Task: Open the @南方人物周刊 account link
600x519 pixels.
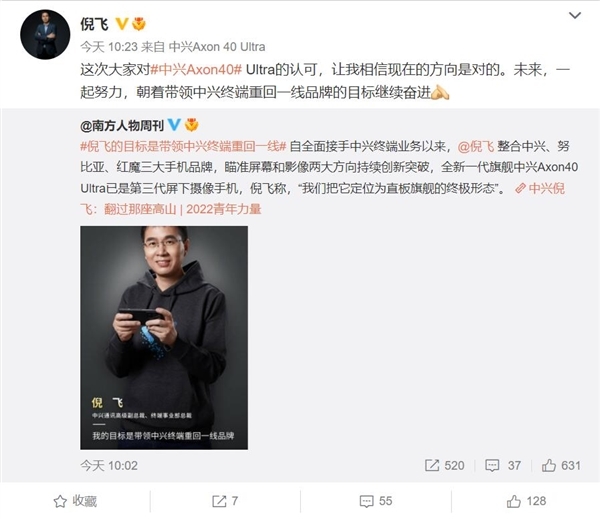Action: tap(122, 125)
